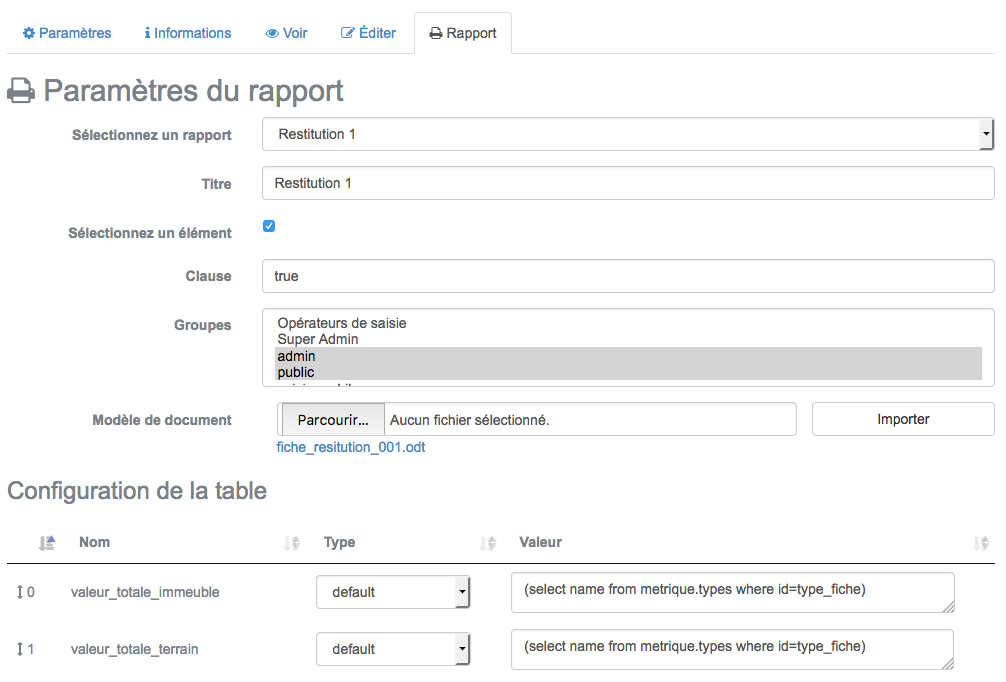Grab the reorder handle of row 0
The height and width of the screenshot is (682, 1006).
20,592
